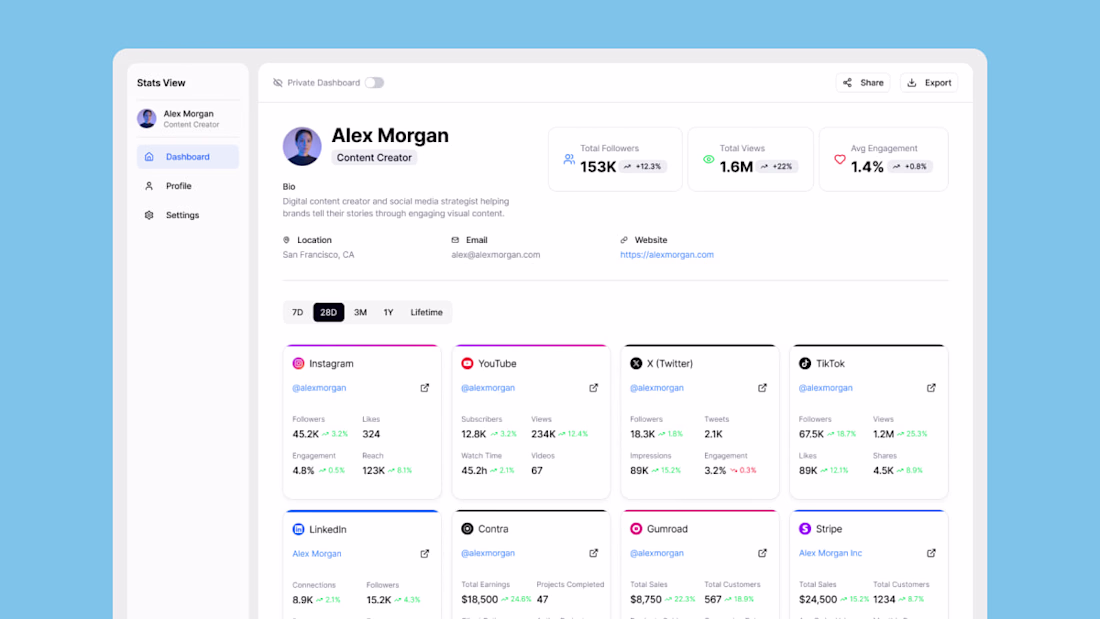Click the @alexmorgan handle on Contra card
The width and height of the screenshot is (1100, 619).
coord(488,553)
